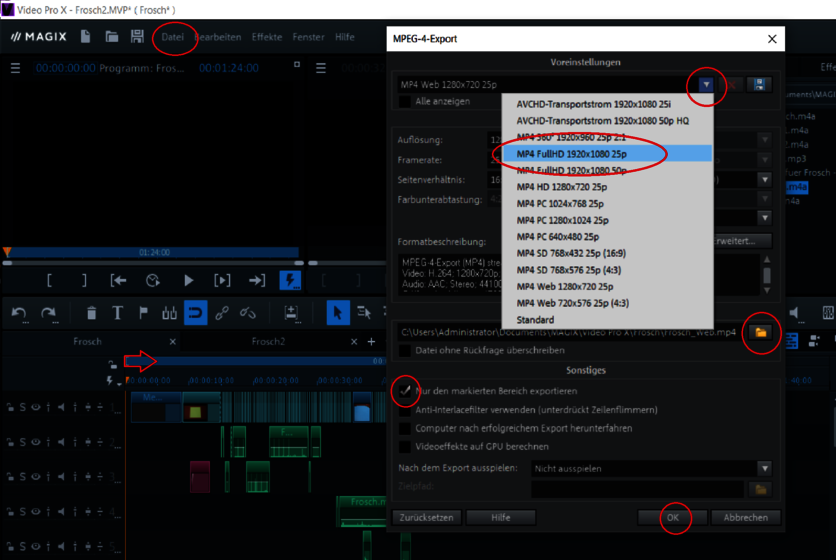Start playback with the play button

click(x=188, y=281)
